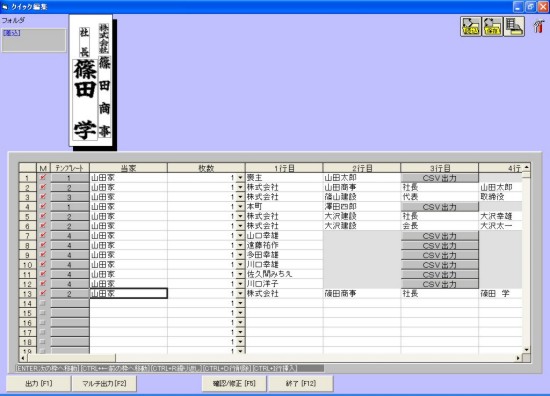Open the 枚数 dropdown in row 1

pyautogui.click(x=240, y=178)
